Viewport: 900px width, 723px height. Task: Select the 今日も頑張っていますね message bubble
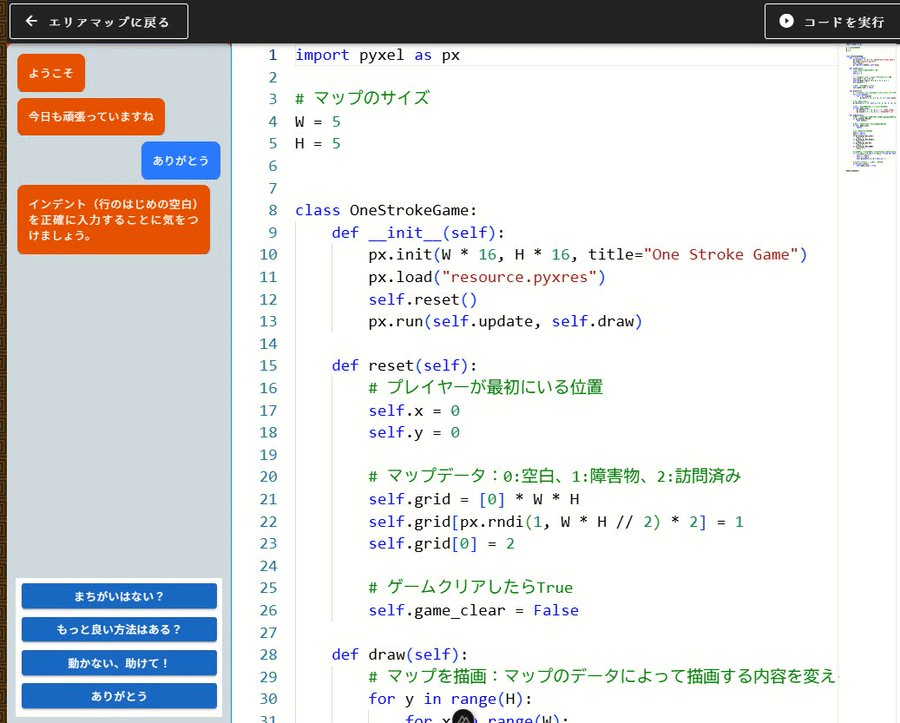tap(90, 116)
